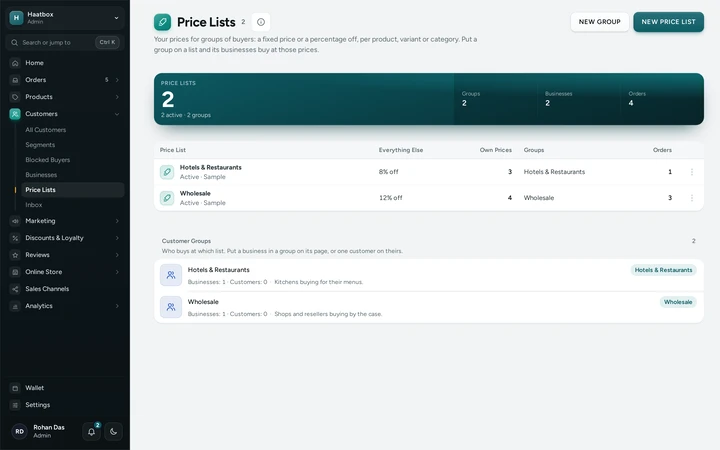Viewport: 720px width, 450px height.
Task: Expand the Marketing menu chevron
Action: tap(117, 221)
